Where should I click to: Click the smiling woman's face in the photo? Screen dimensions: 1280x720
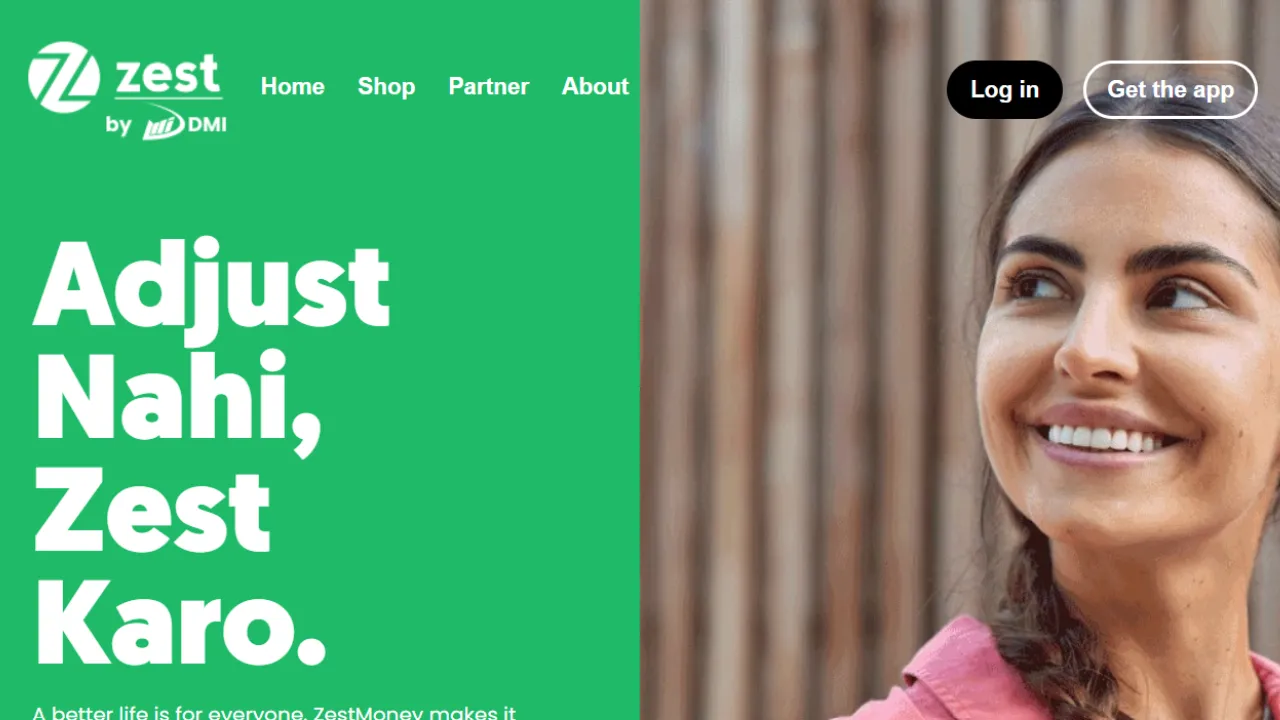(x=1110, y=340)
